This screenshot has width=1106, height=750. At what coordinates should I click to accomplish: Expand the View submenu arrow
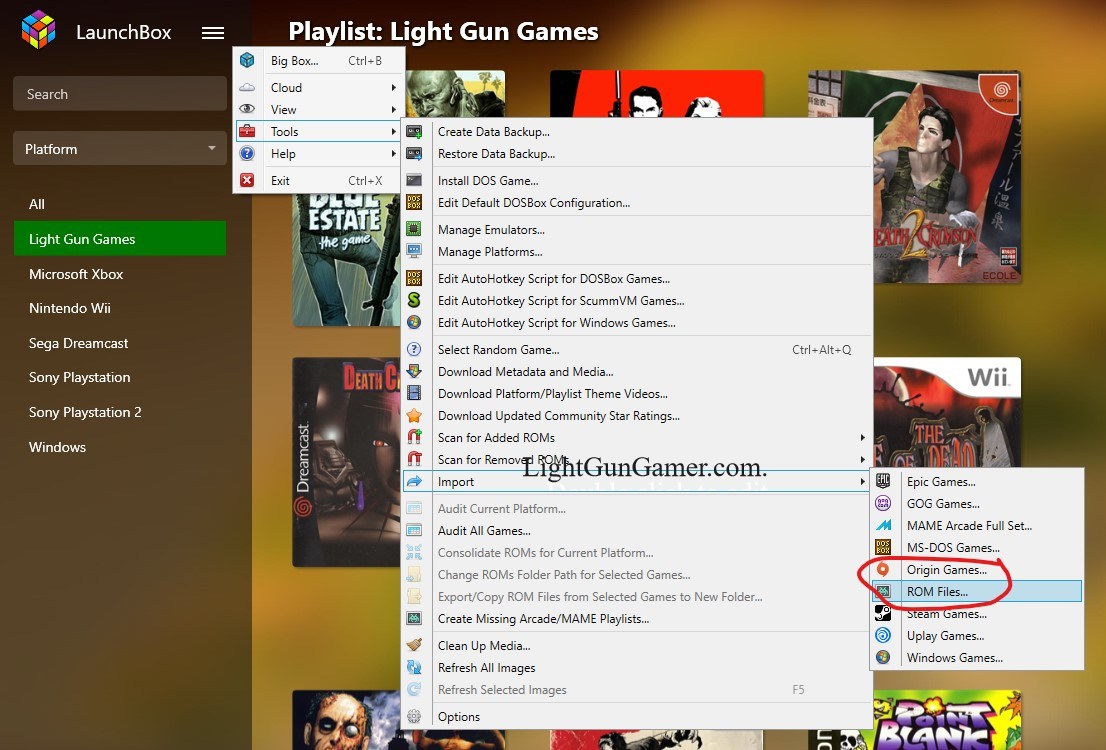[x=394, y=109]
